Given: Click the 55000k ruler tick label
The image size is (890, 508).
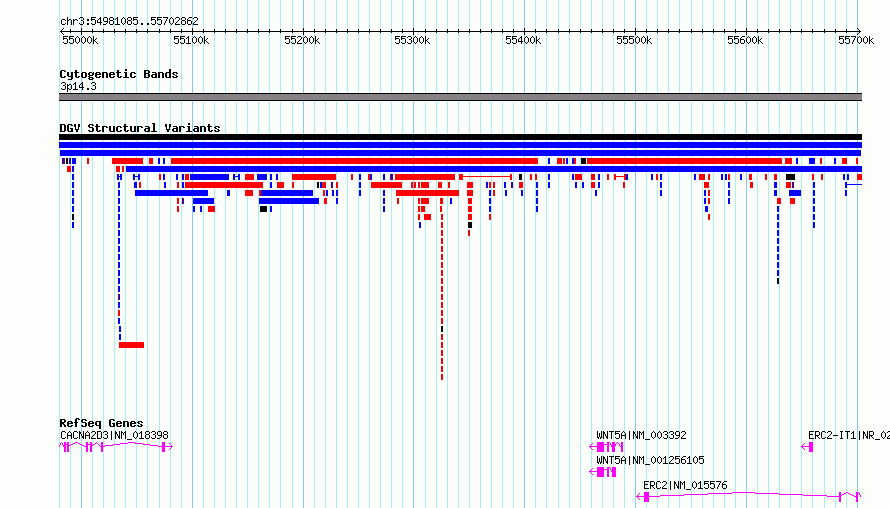Looking at the screenshot, I should tap(80, 40).
